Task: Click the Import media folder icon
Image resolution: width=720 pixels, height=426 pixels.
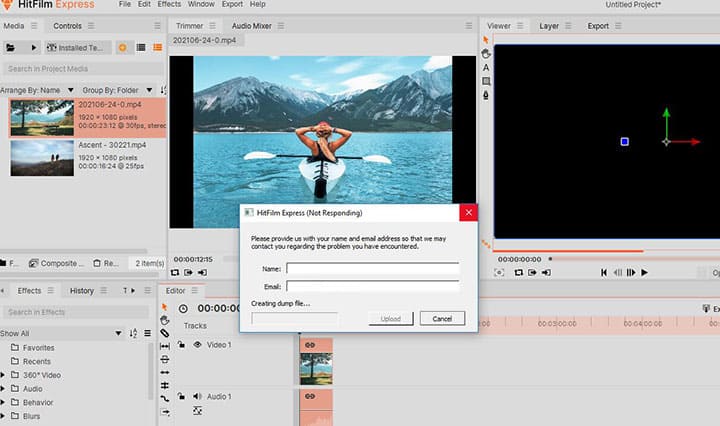Action: [x=11, y=47]
